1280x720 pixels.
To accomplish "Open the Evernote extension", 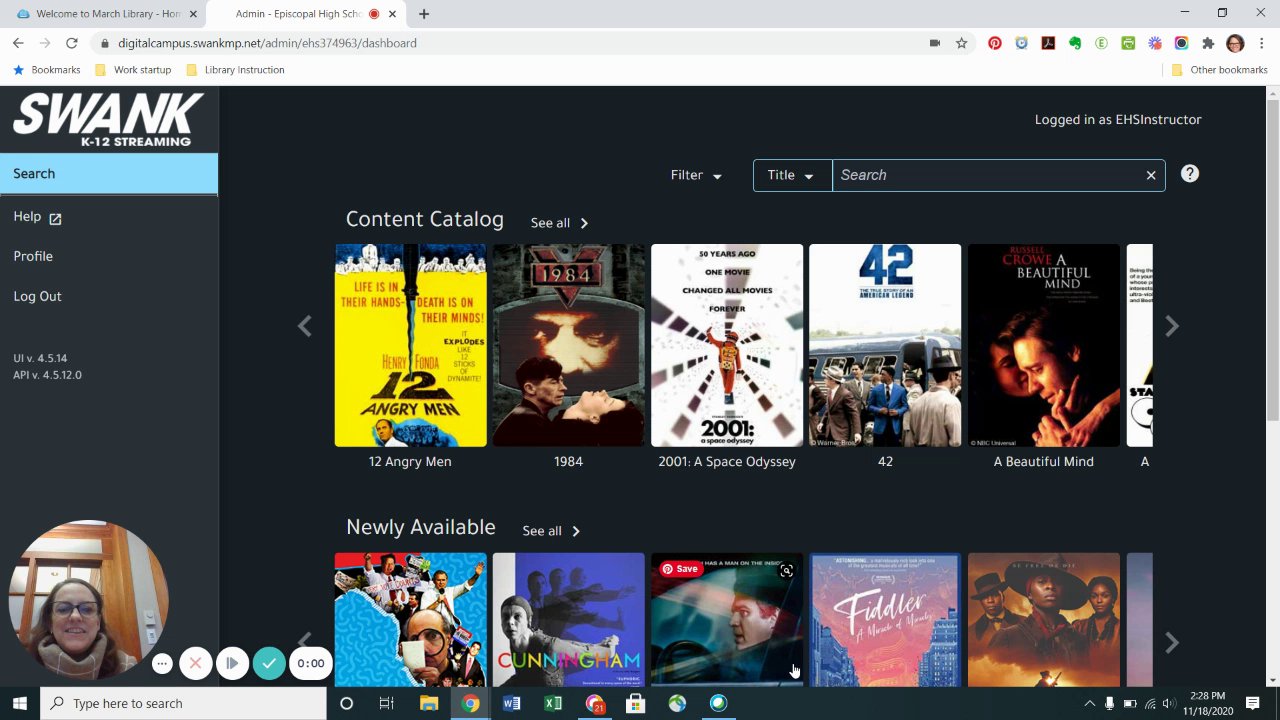I will point(1075,43).
